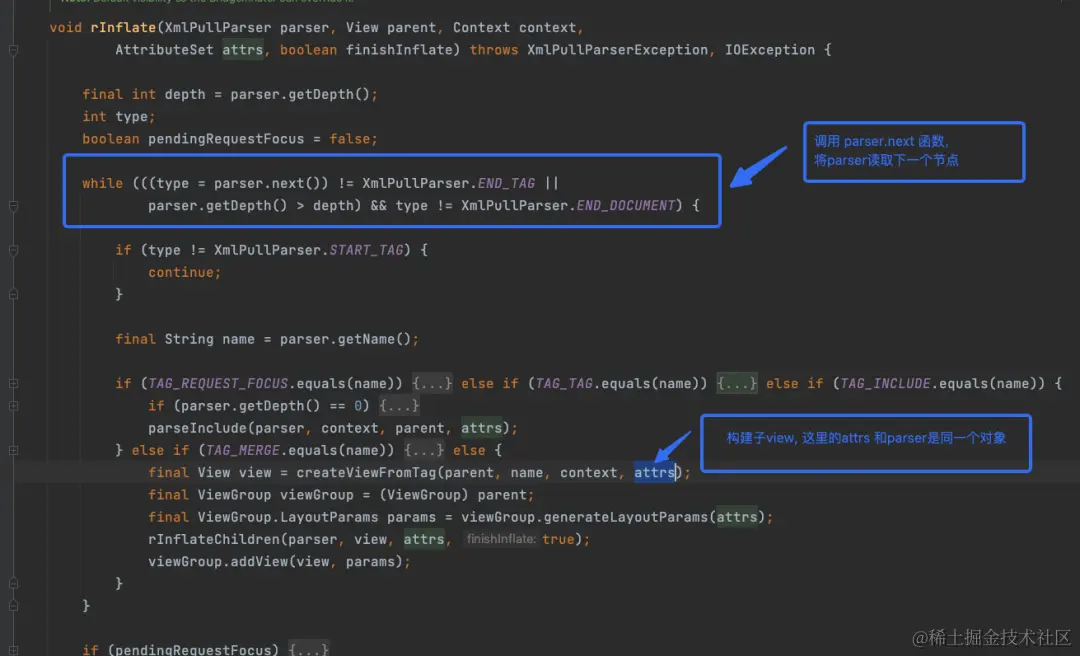The height and width of the screenshot is (656, 1080).
Task: Click the 'START_TAG' constant
Action: click(366, 250)
